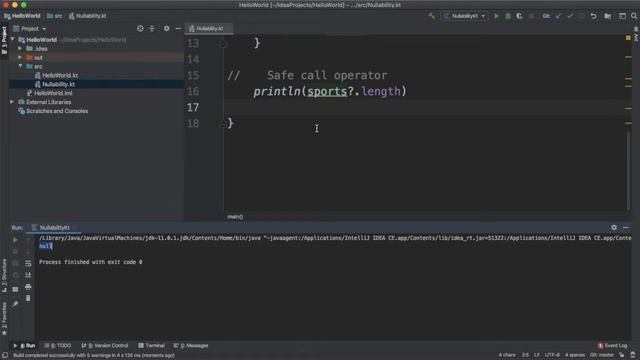Expand External Libraries node
Image resolution: width=640 pixels, height=360 pixels.
12,102
